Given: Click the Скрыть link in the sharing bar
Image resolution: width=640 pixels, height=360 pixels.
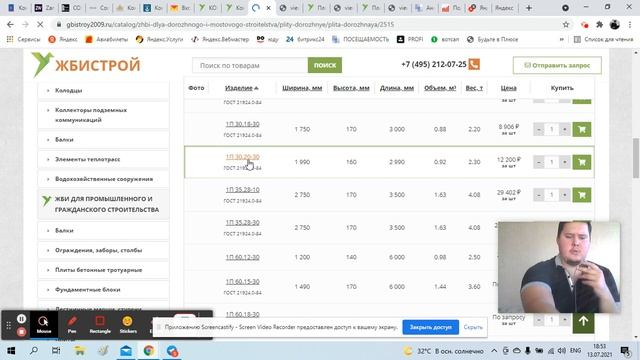Looking at the screenshot, I should [473, 327].
